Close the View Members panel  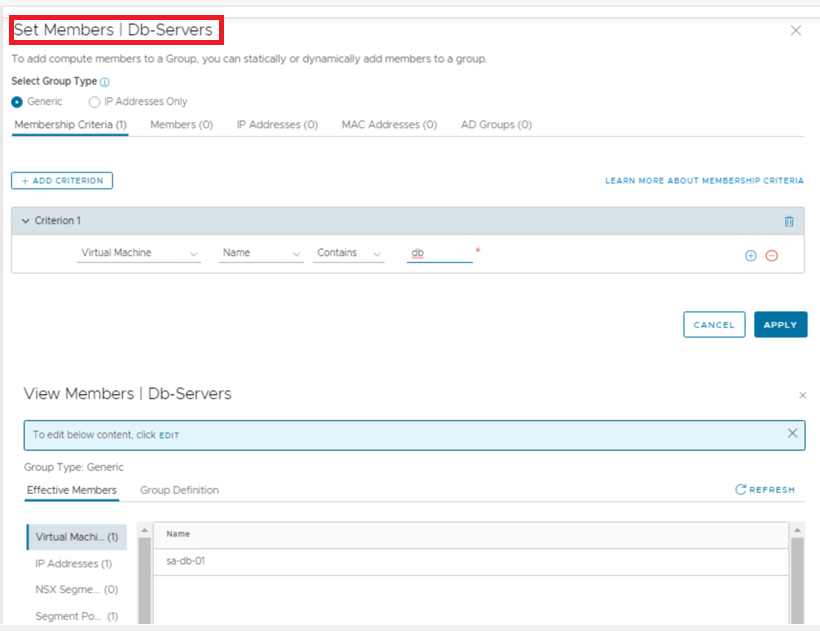click(802, 395)
